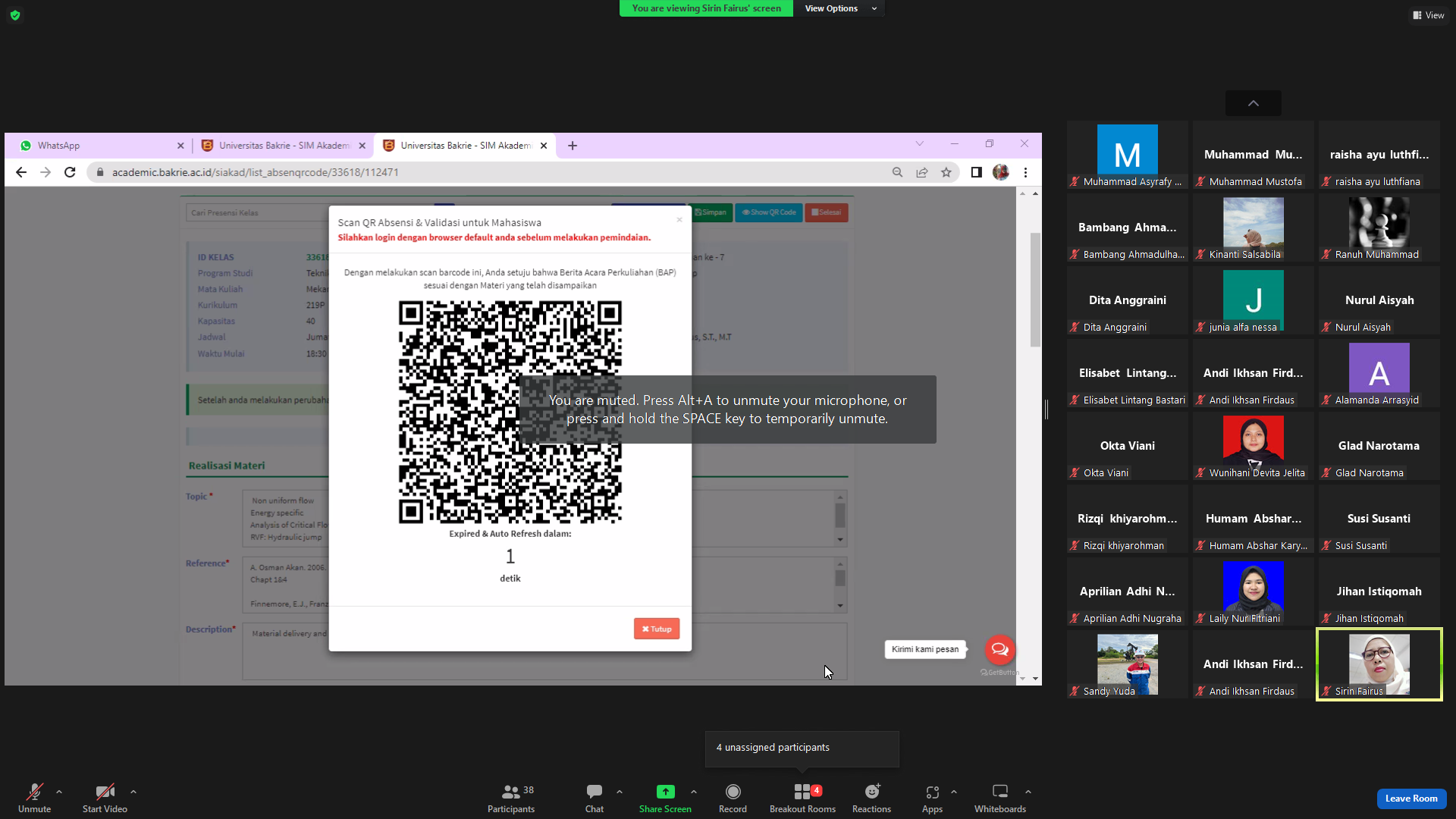The height and width of the screenshot is (819, 1456).
Task: Select Muhammad Asyrafy participant tile
Action: point(1128,155)
